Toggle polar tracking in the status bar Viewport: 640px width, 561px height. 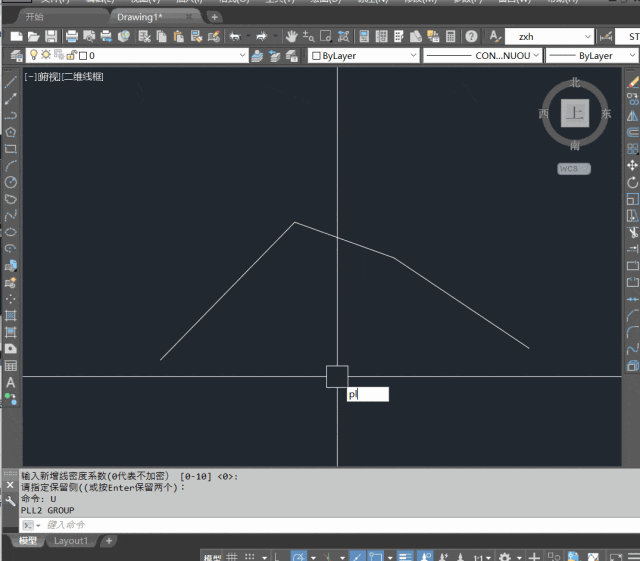pos(299,556)
